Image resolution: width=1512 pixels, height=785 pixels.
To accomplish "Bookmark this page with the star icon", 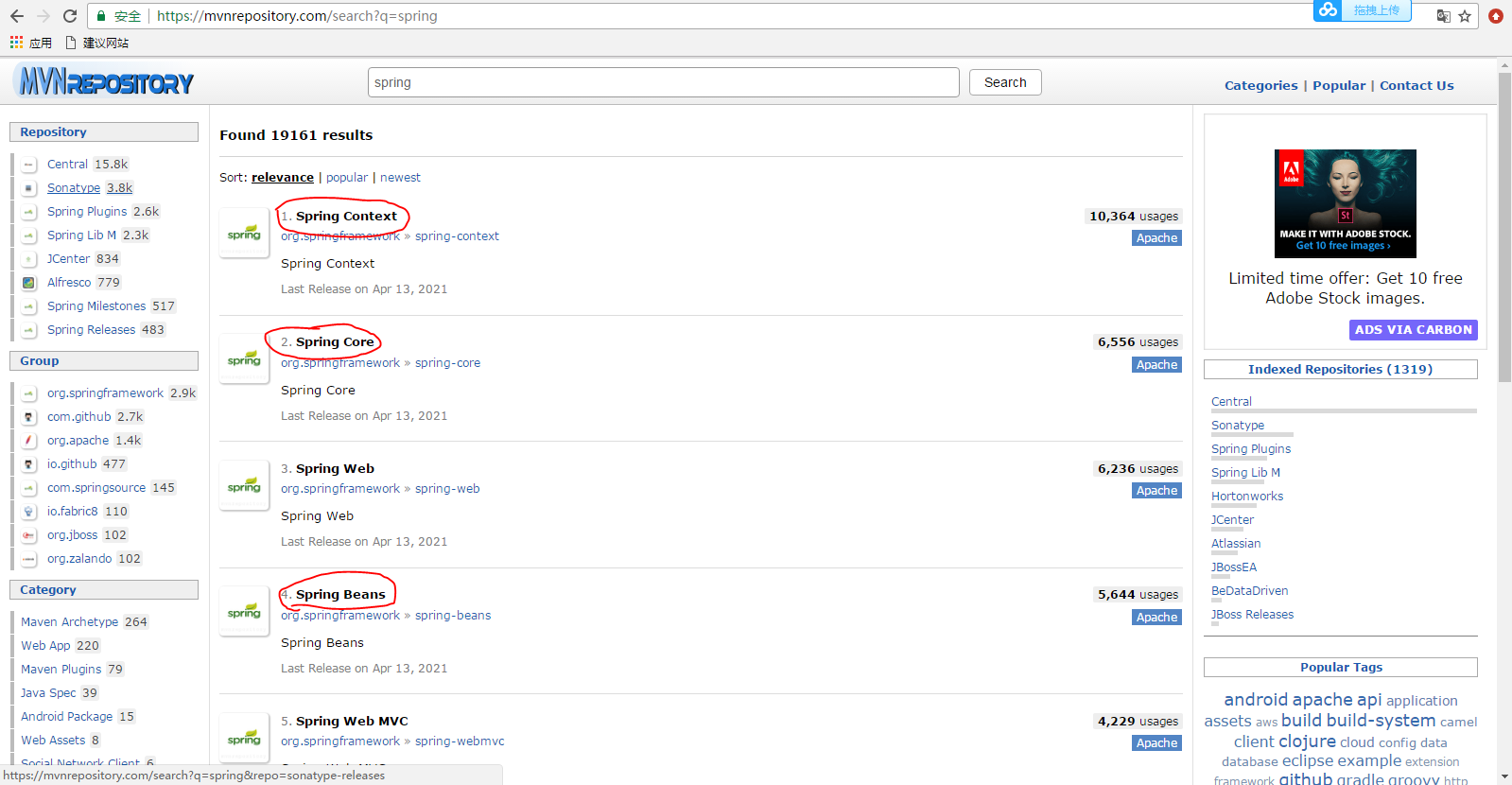I will point(1465,16).
